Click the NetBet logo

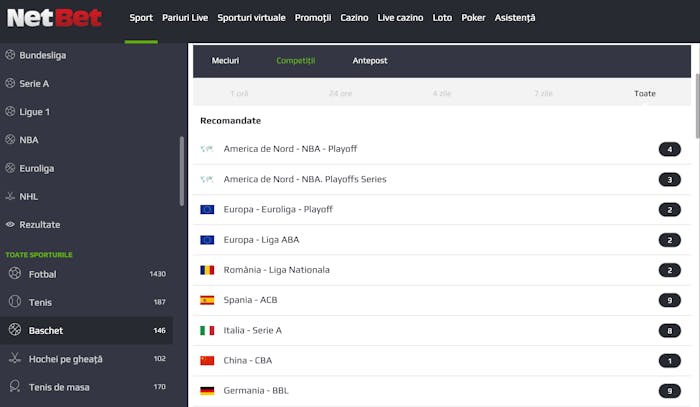tap(54, 18)
